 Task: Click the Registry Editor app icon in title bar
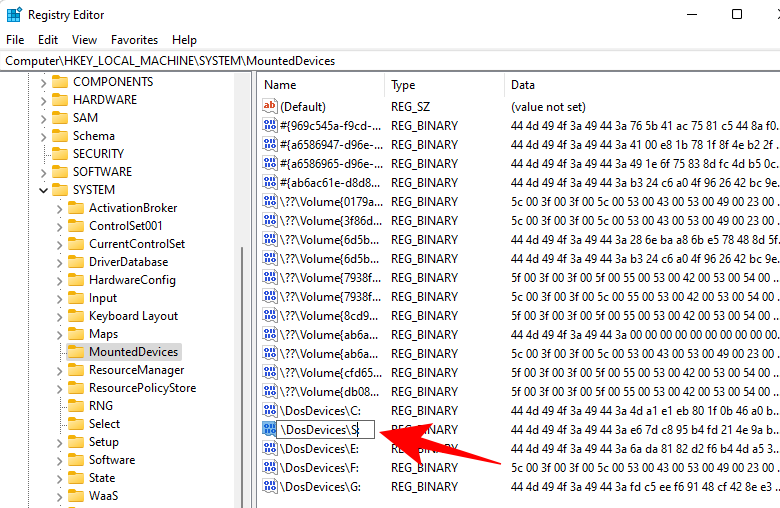(x=14, y=15)
